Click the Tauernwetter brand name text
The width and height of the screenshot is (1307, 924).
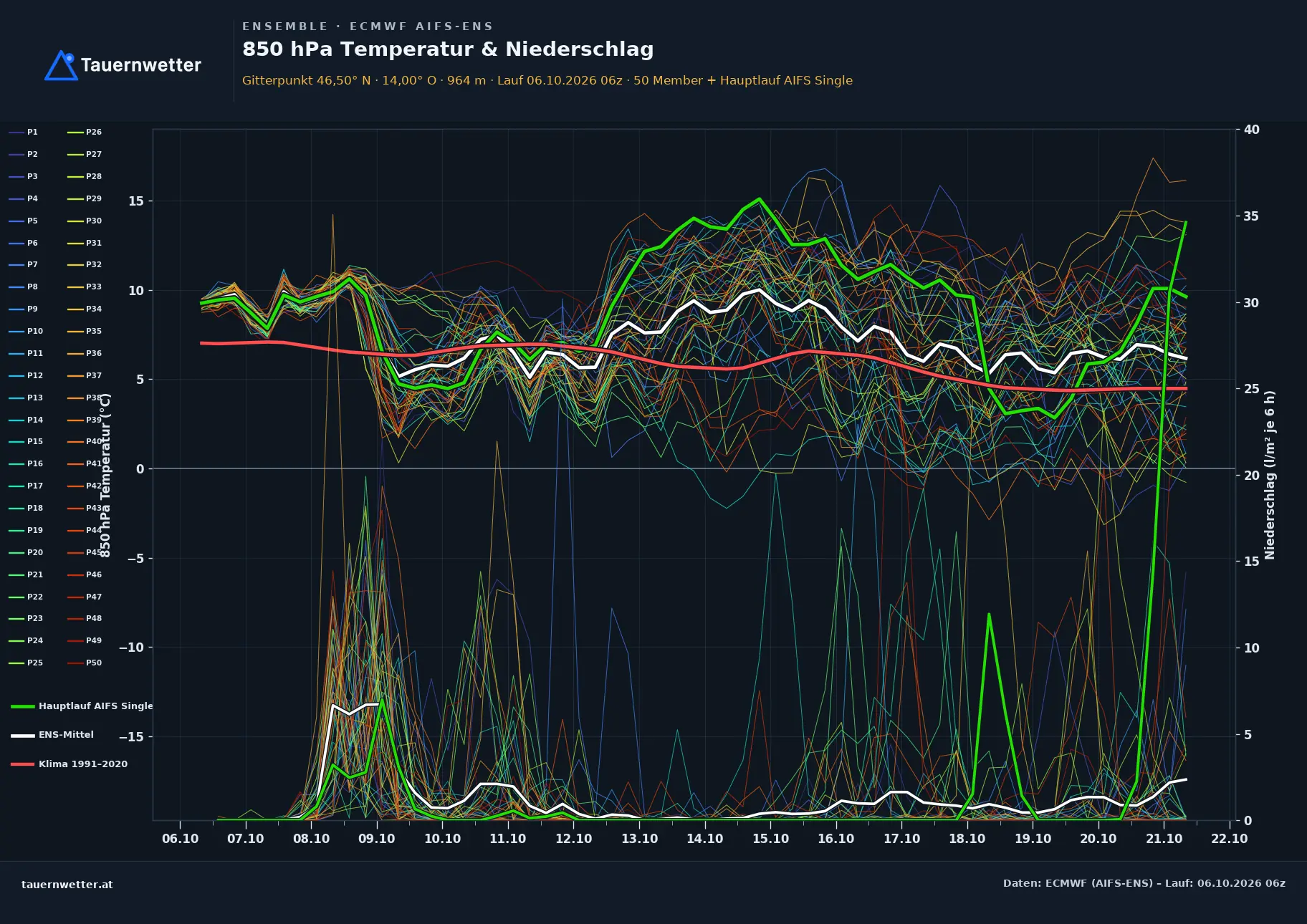click(141, 65)
